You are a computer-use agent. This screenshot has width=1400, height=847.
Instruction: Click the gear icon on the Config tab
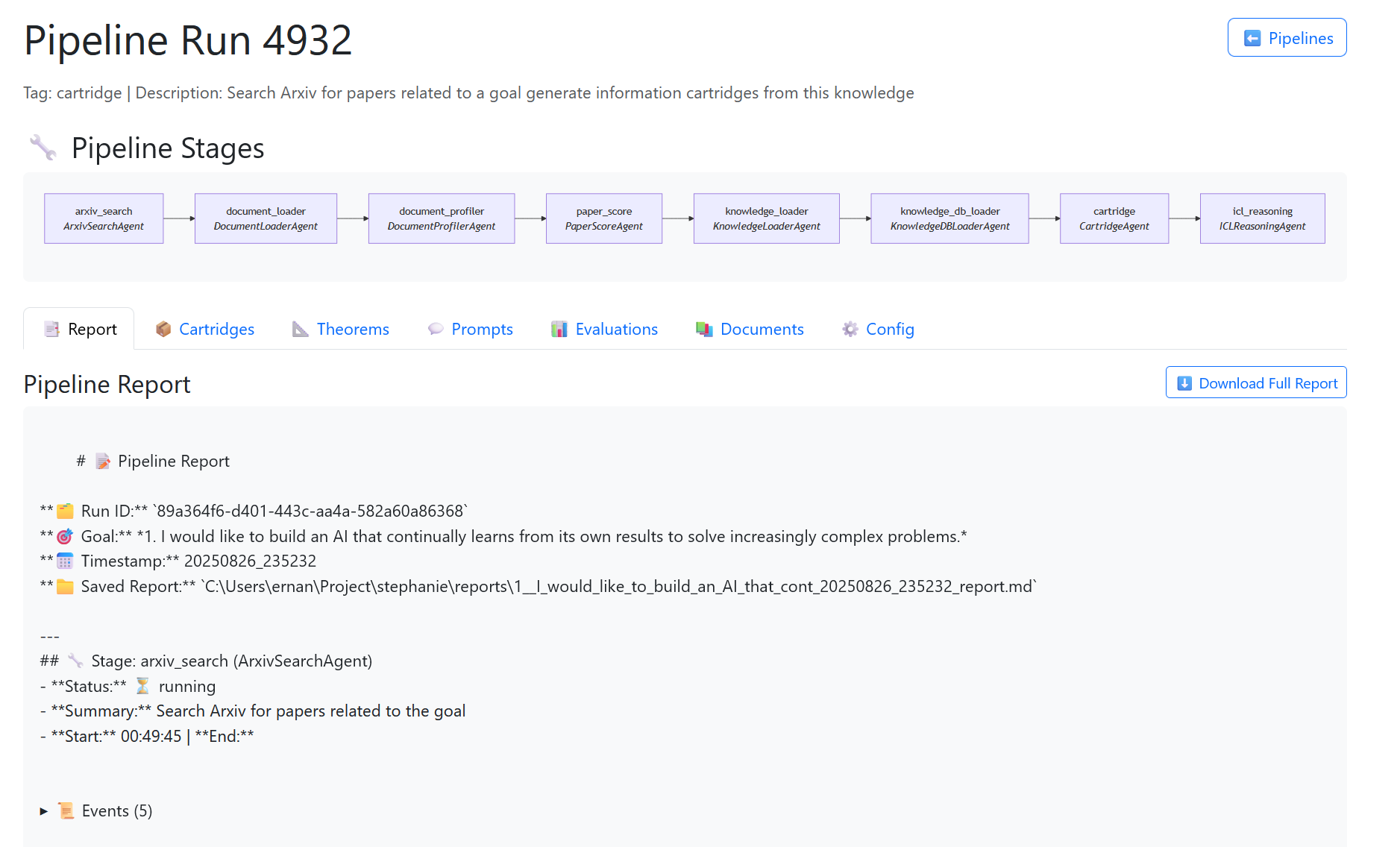(x=850, y=329)
